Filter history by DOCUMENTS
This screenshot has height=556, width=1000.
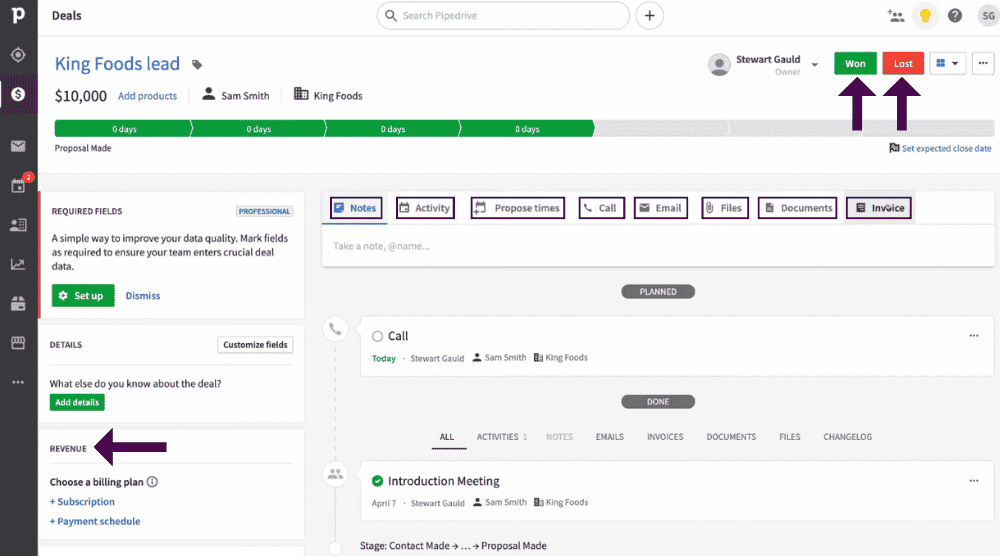(731, 437)
